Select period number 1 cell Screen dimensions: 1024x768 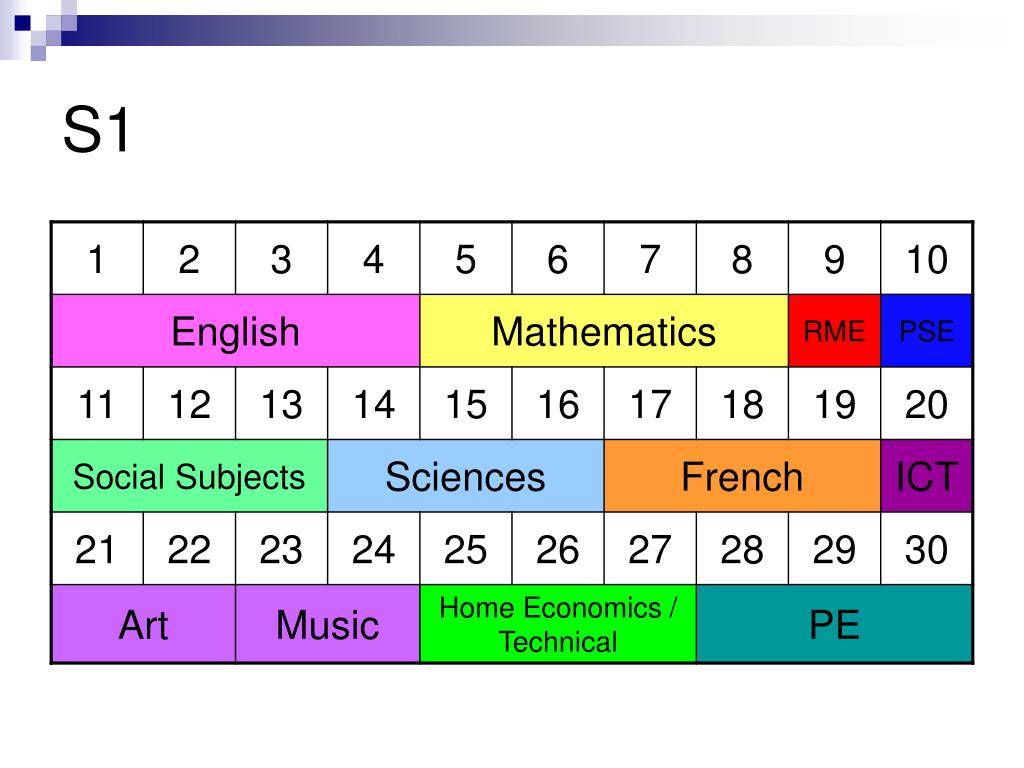97,259
